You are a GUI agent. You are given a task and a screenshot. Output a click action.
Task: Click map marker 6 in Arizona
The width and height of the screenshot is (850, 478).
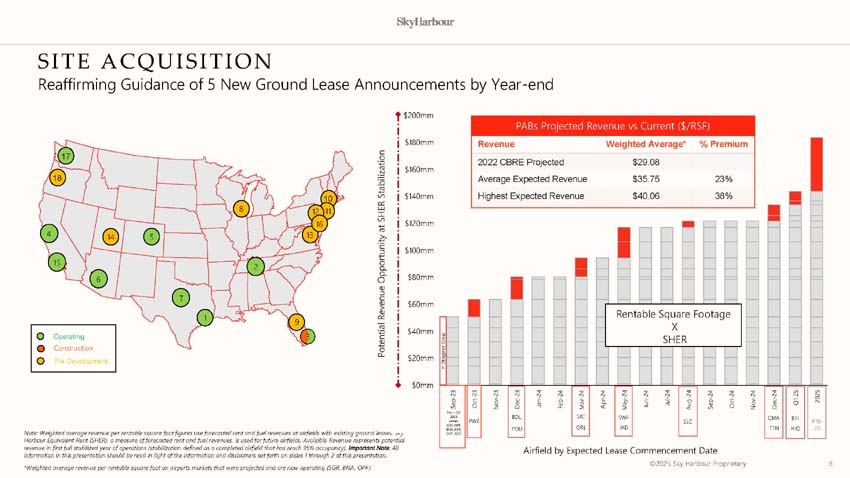pyautogui.click(x=98, y=280)
